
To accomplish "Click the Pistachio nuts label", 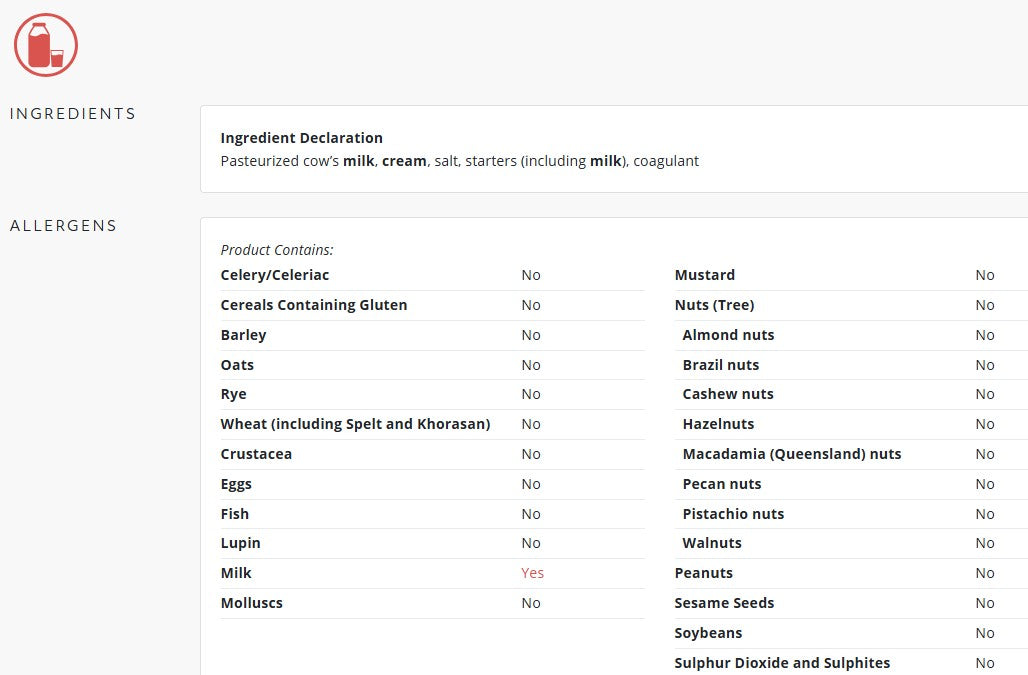I will tap(733, 514).
